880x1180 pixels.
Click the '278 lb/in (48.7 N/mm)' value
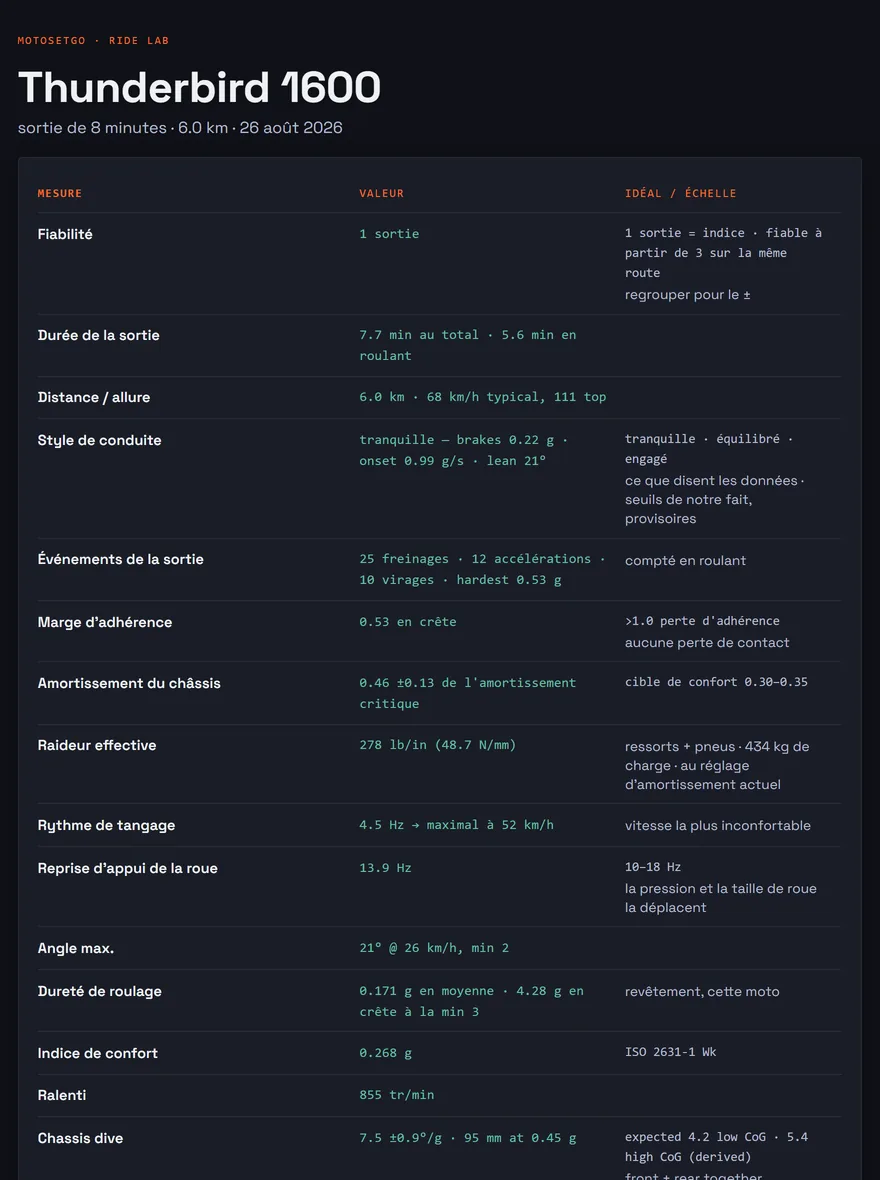click(437, 745)
